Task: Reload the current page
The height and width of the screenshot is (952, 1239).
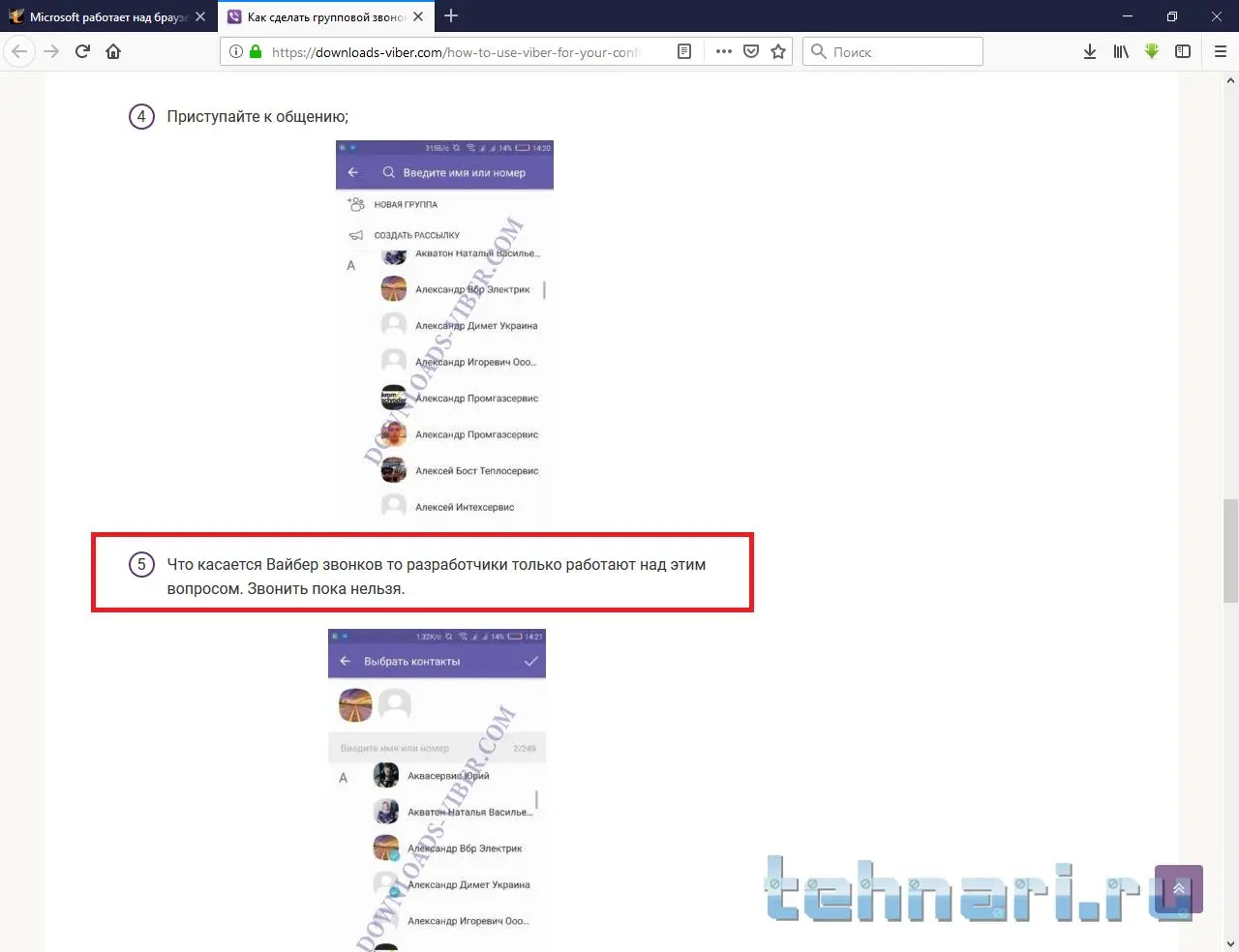Action: [82, 51]
